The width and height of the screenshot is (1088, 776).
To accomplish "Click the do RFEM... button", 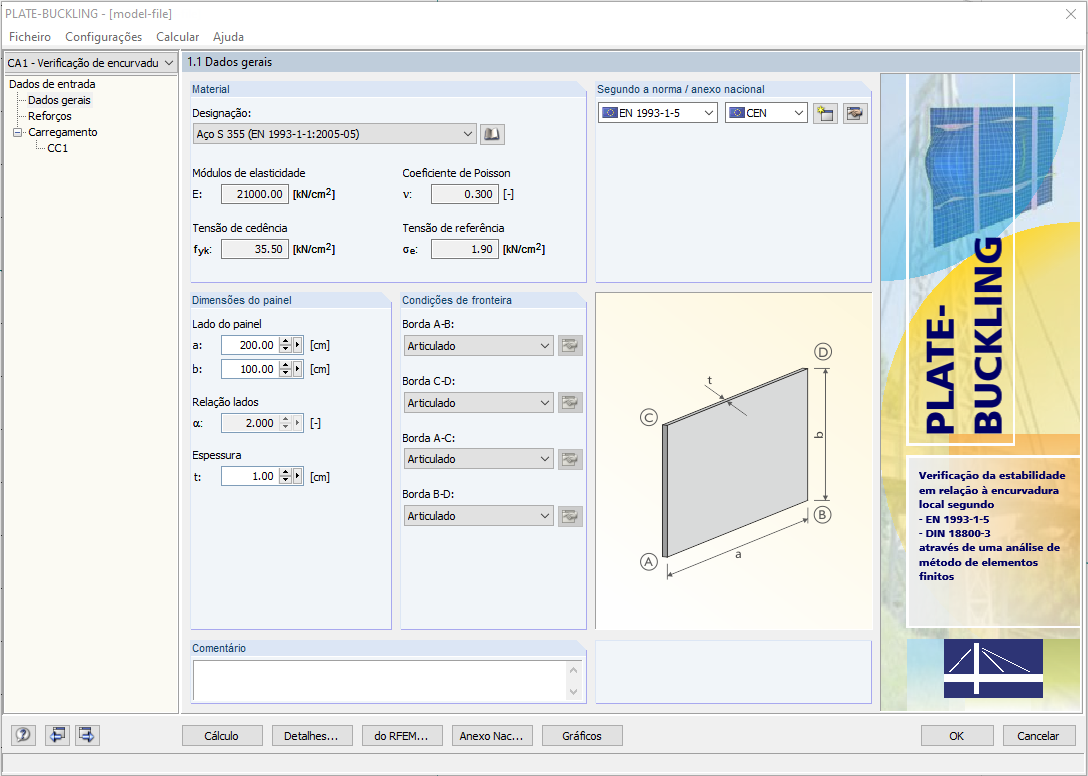I will 402,736.
